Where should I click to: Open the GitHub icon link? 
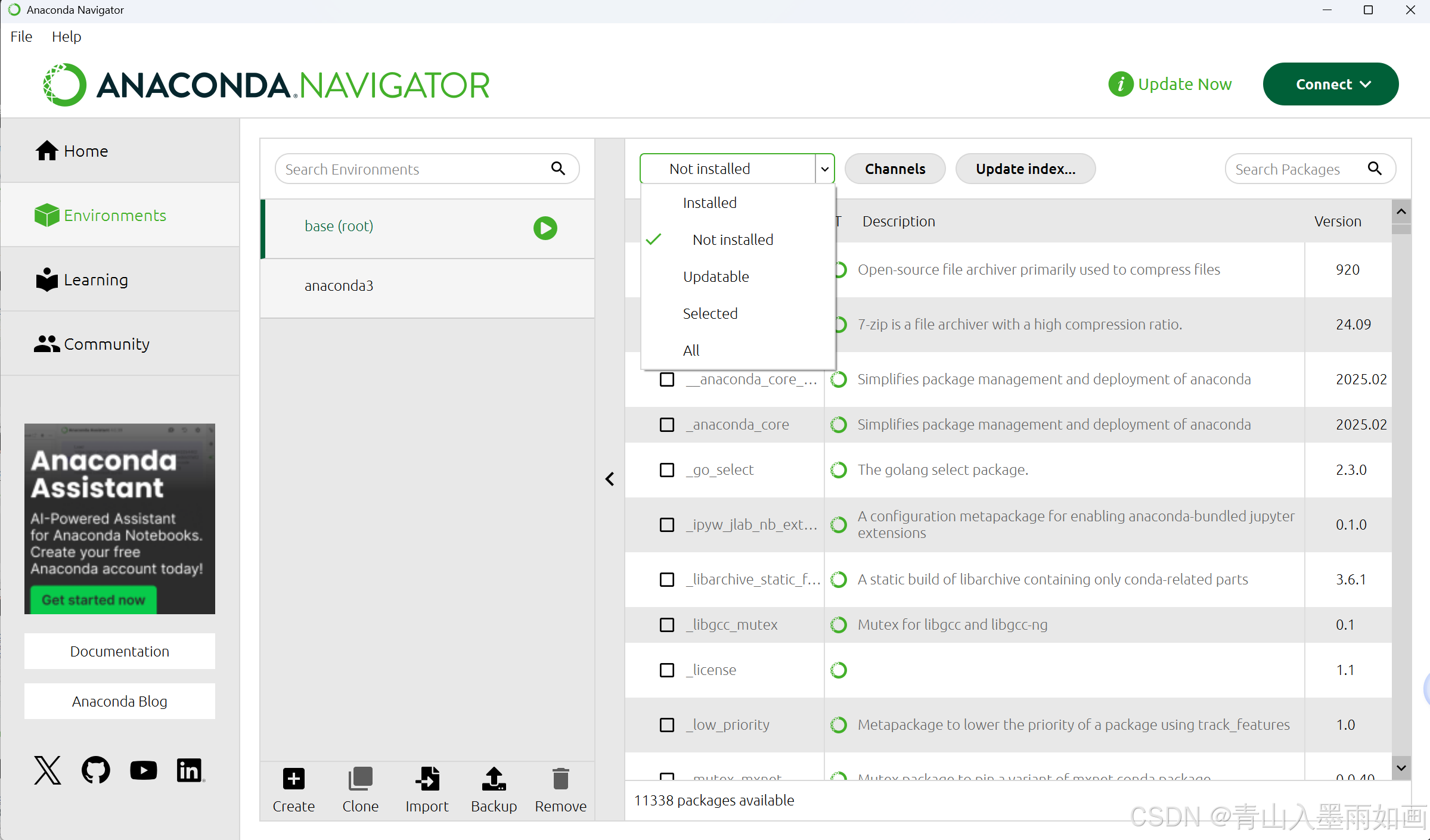tap(95, 770)
